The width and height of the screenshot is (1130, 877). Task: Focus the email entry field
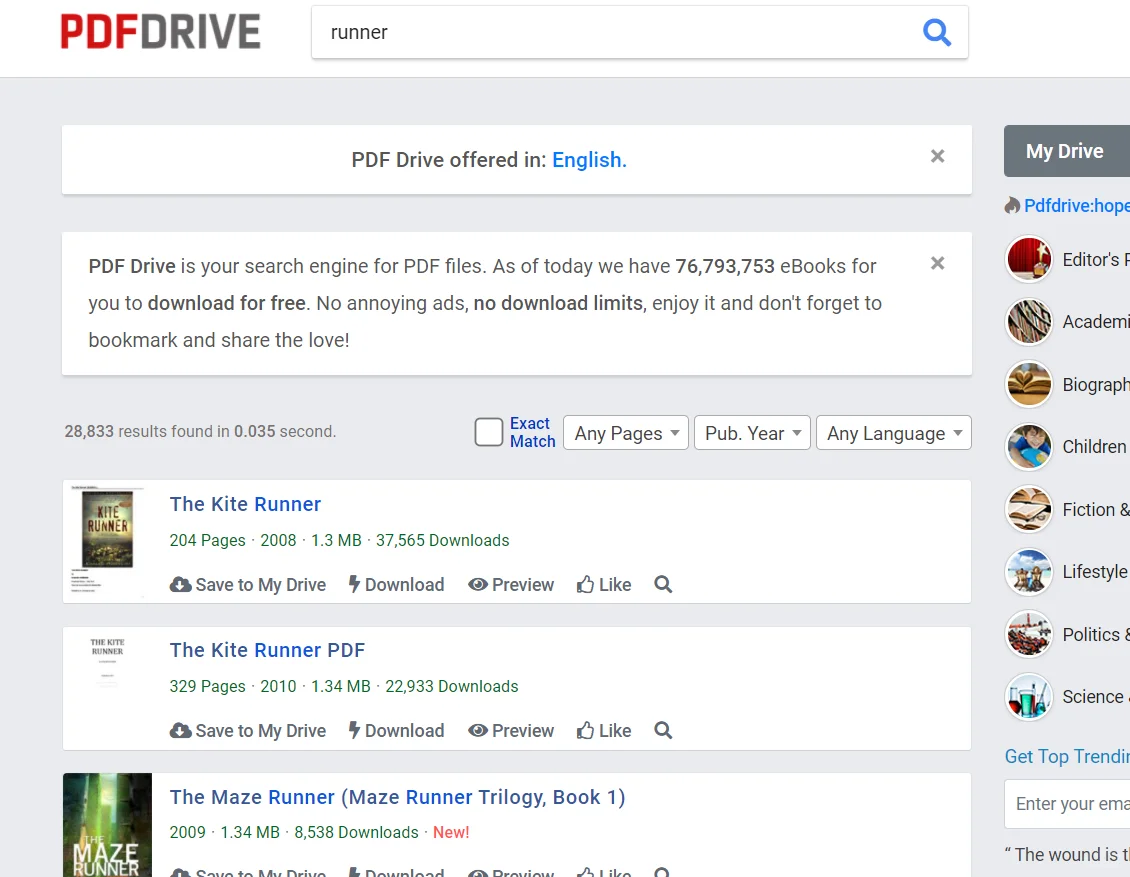click(x=1067, y=803)
